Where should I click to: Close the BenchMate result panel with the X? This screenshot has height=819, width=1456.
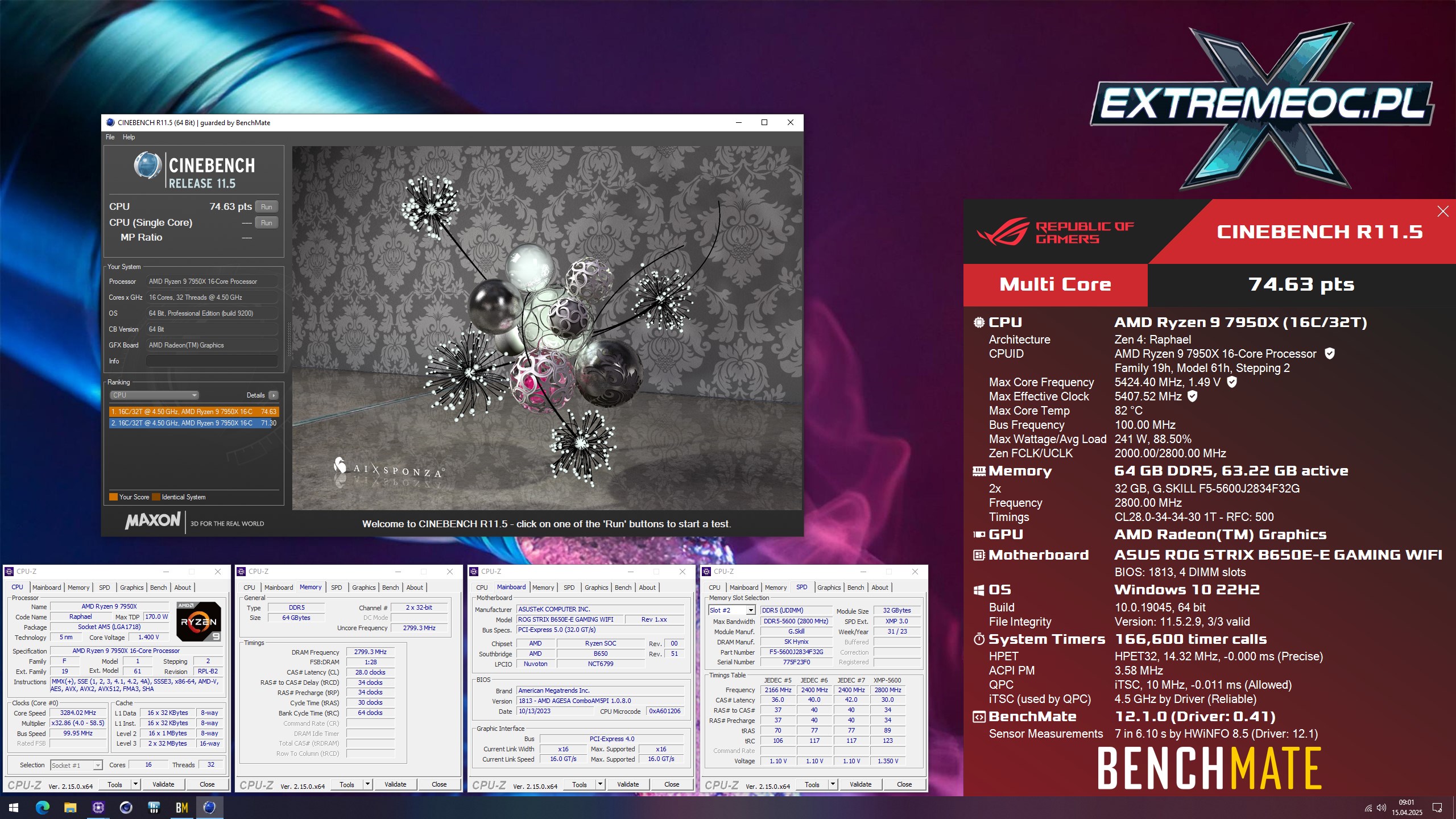[1442, 212]
